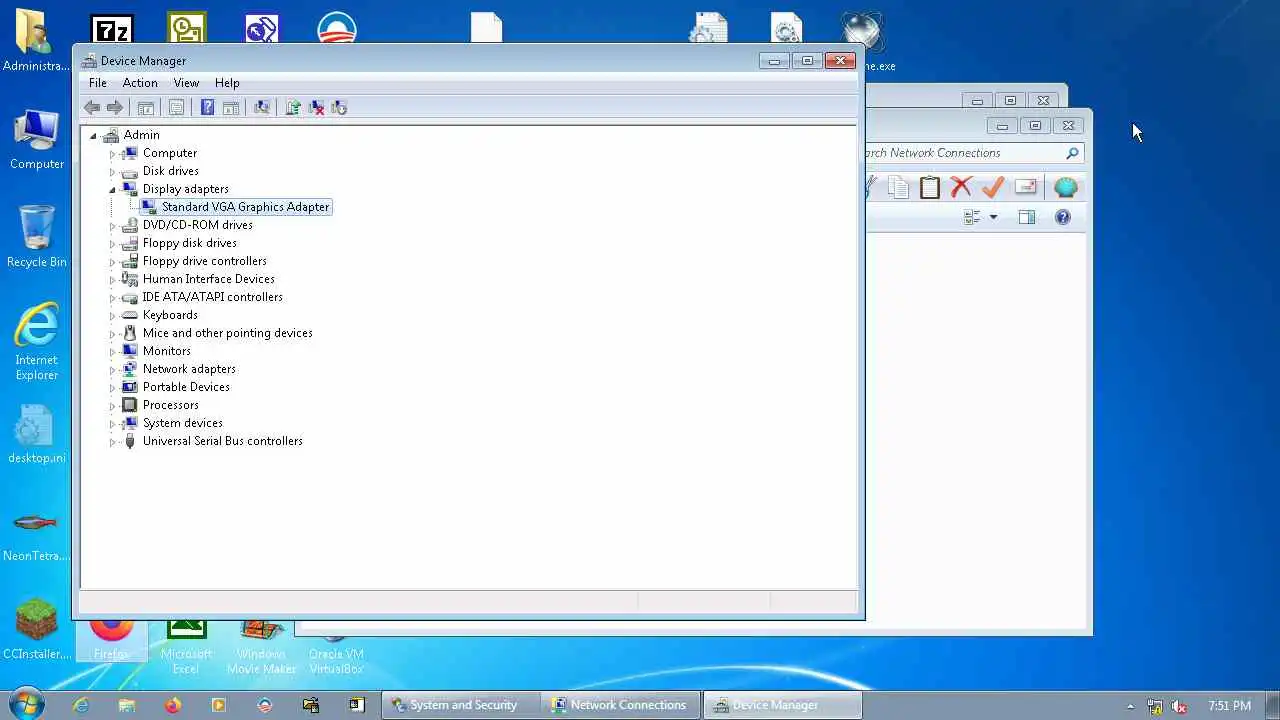Select the Floppy disk drives row
Image resolution: width=1280 pixels, height=720 pixels.
(189, 243)
